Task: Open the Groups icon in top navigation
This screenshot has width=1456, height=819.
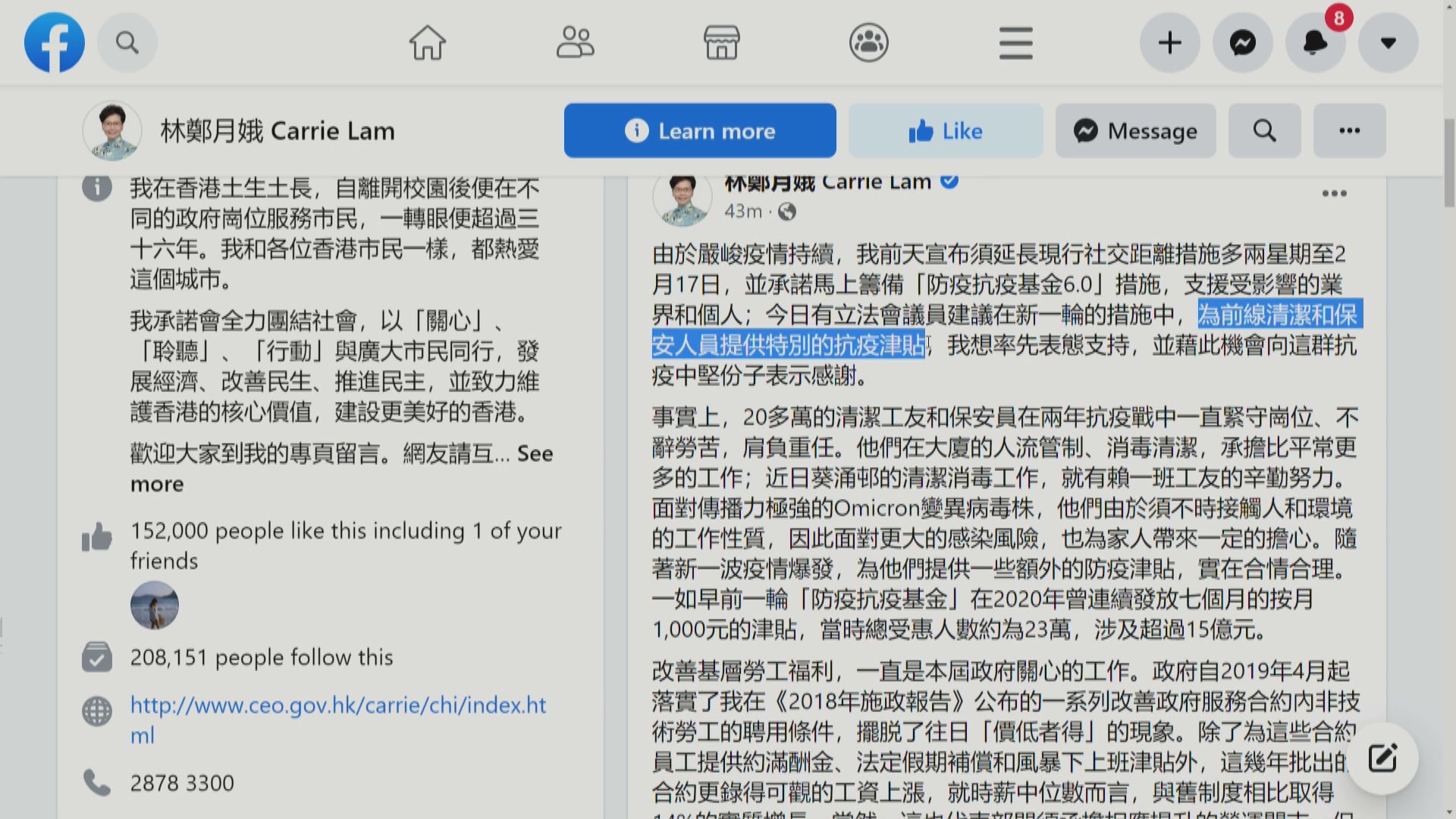Action: (x=869, y=42)
